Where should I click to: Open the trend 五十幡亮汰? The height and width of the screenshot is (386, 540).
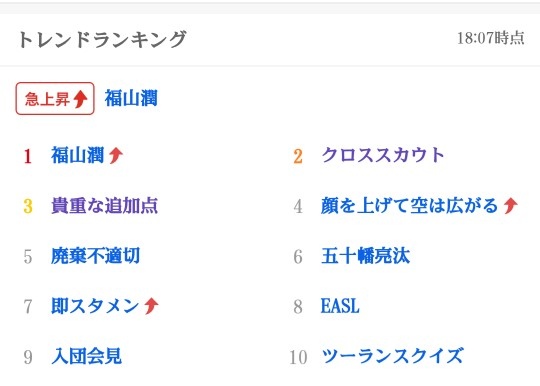(x=365, y=256)
